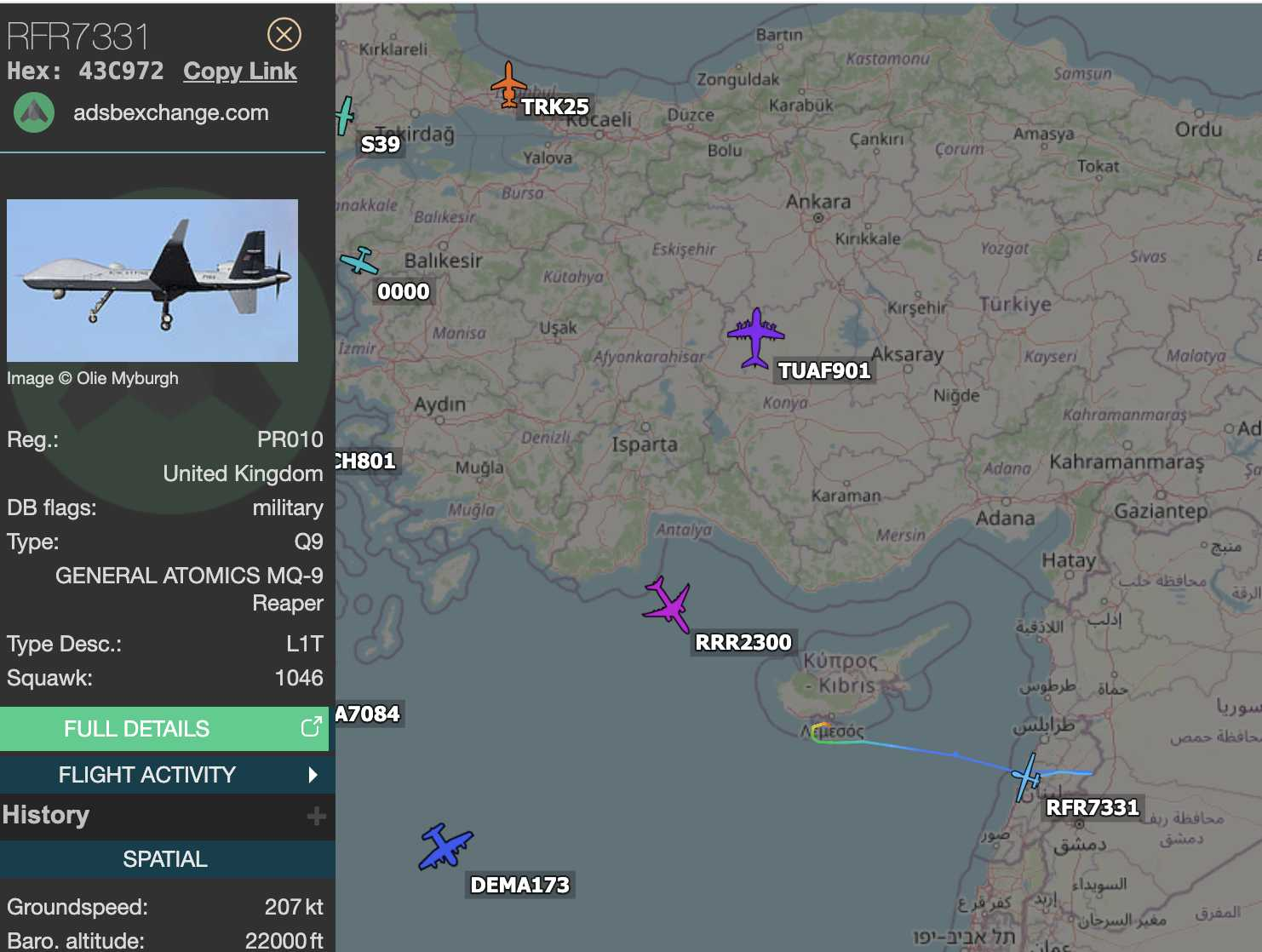The width and height of the screenshot is (1262, 952).
Task: Click the Copy Link hyperlink
Action: [x=240, y=72]
